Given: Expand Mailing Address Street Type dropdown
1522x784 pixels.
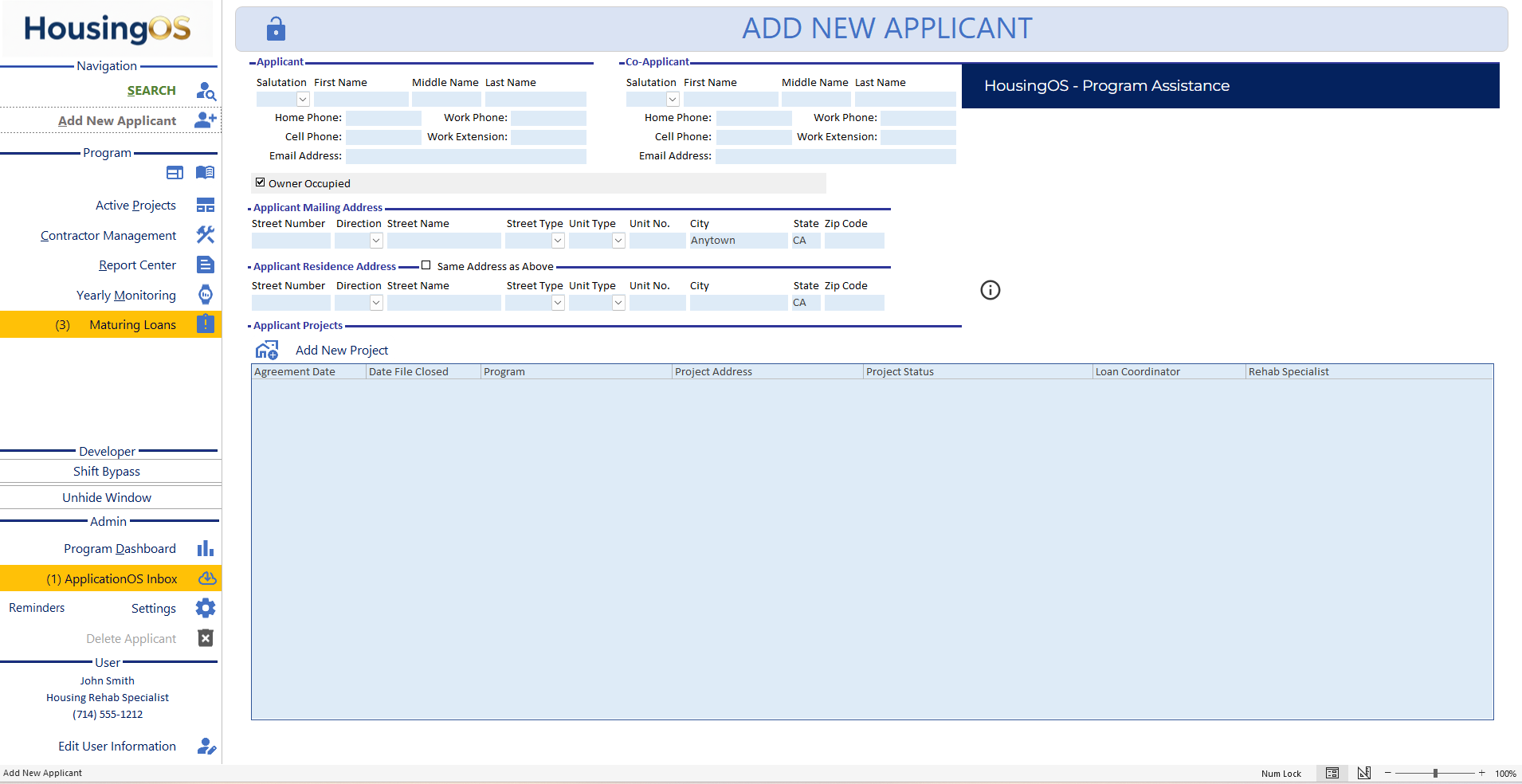Looking at the screenshot, I should point(558,241).
